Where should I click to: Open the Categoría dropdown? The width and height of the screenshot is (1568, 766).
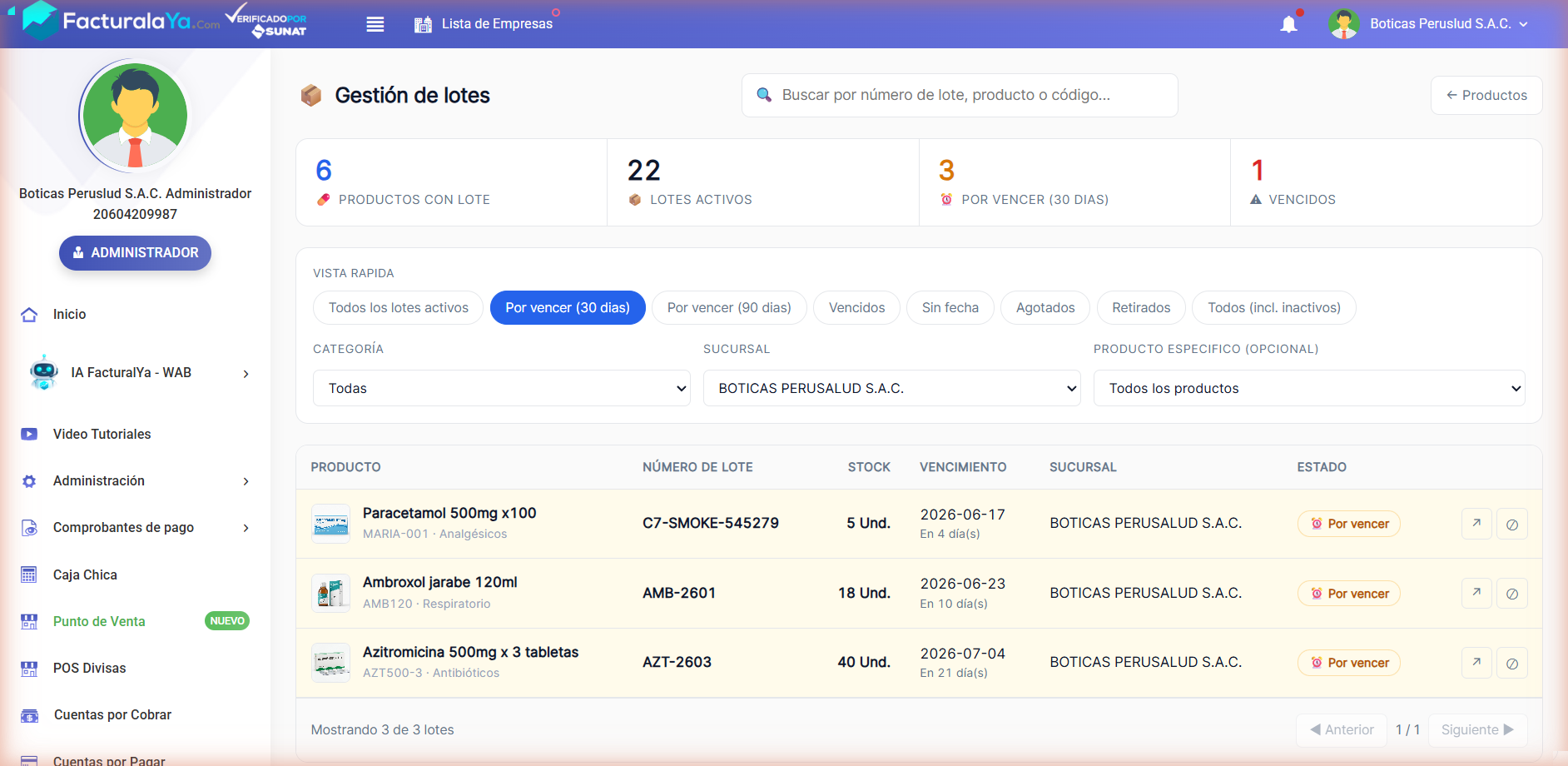(502, 388)
